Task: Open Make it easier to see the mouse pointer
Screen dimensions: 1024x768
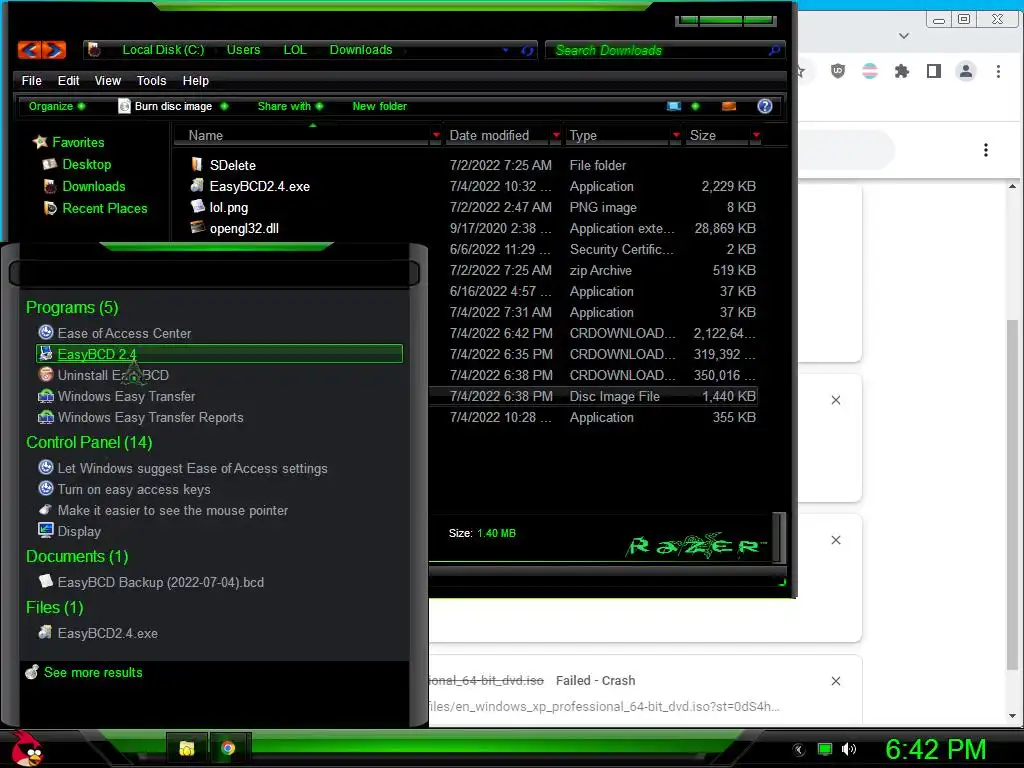Action: click(x=172, y=511)
